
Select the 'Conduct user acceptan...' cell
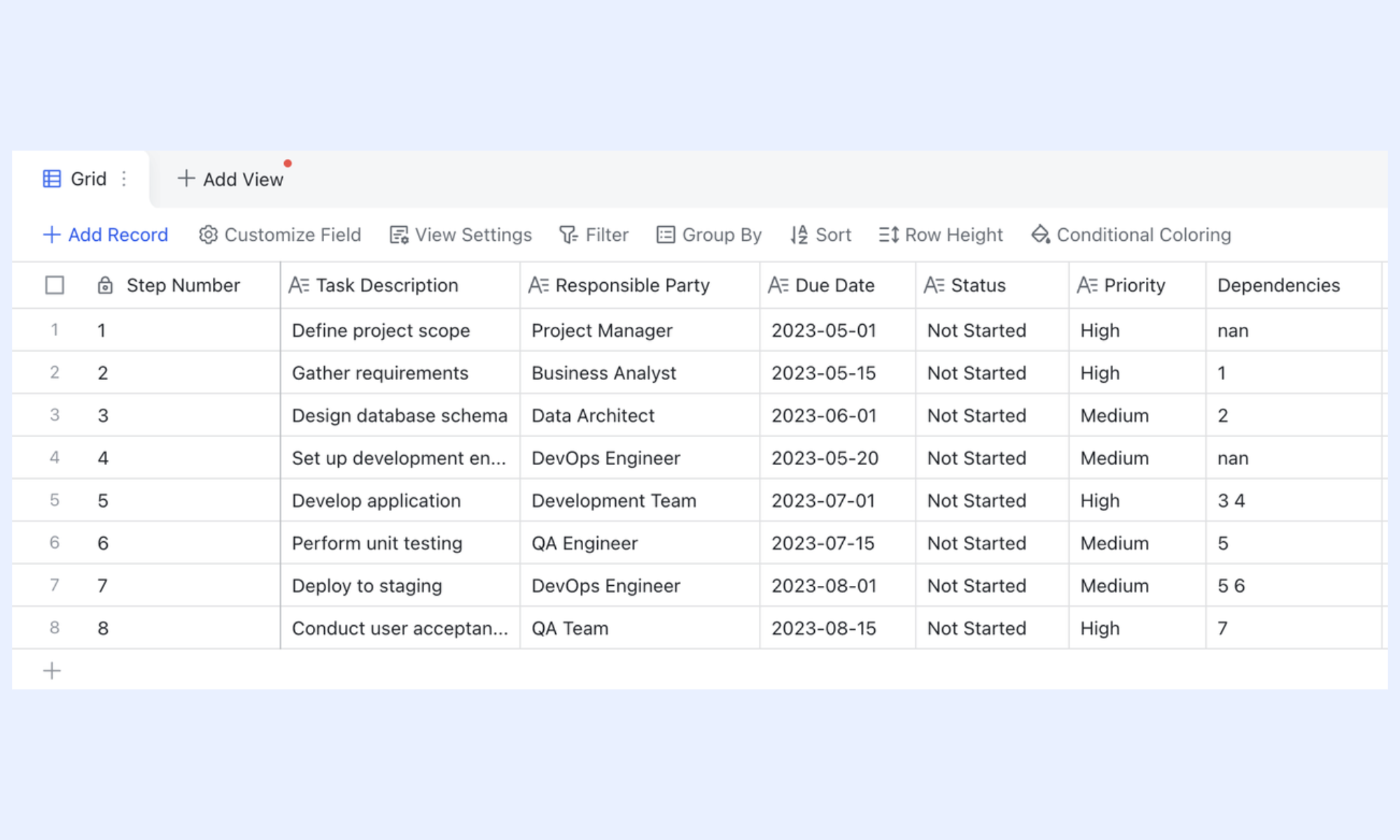pyautogui.click(x=400, y=629)
